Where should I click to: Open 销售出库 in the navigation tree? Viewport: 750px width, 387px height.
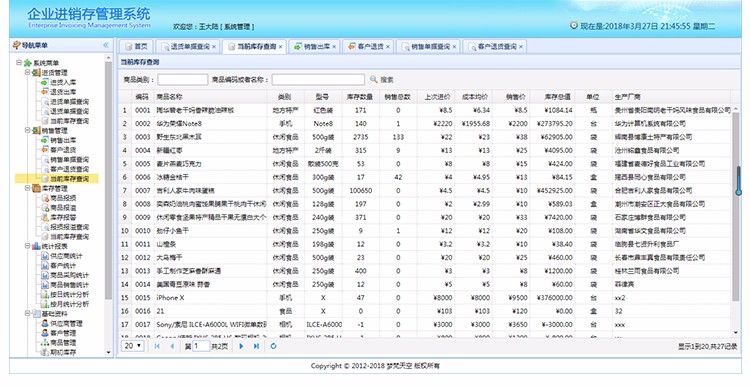tap(63, 140)
